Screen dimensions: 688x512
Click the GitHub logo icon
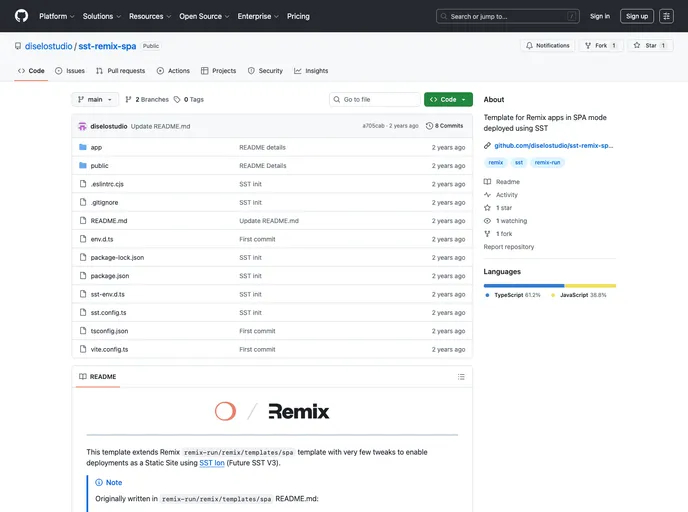pyautogui.click(x=22, y=16)
